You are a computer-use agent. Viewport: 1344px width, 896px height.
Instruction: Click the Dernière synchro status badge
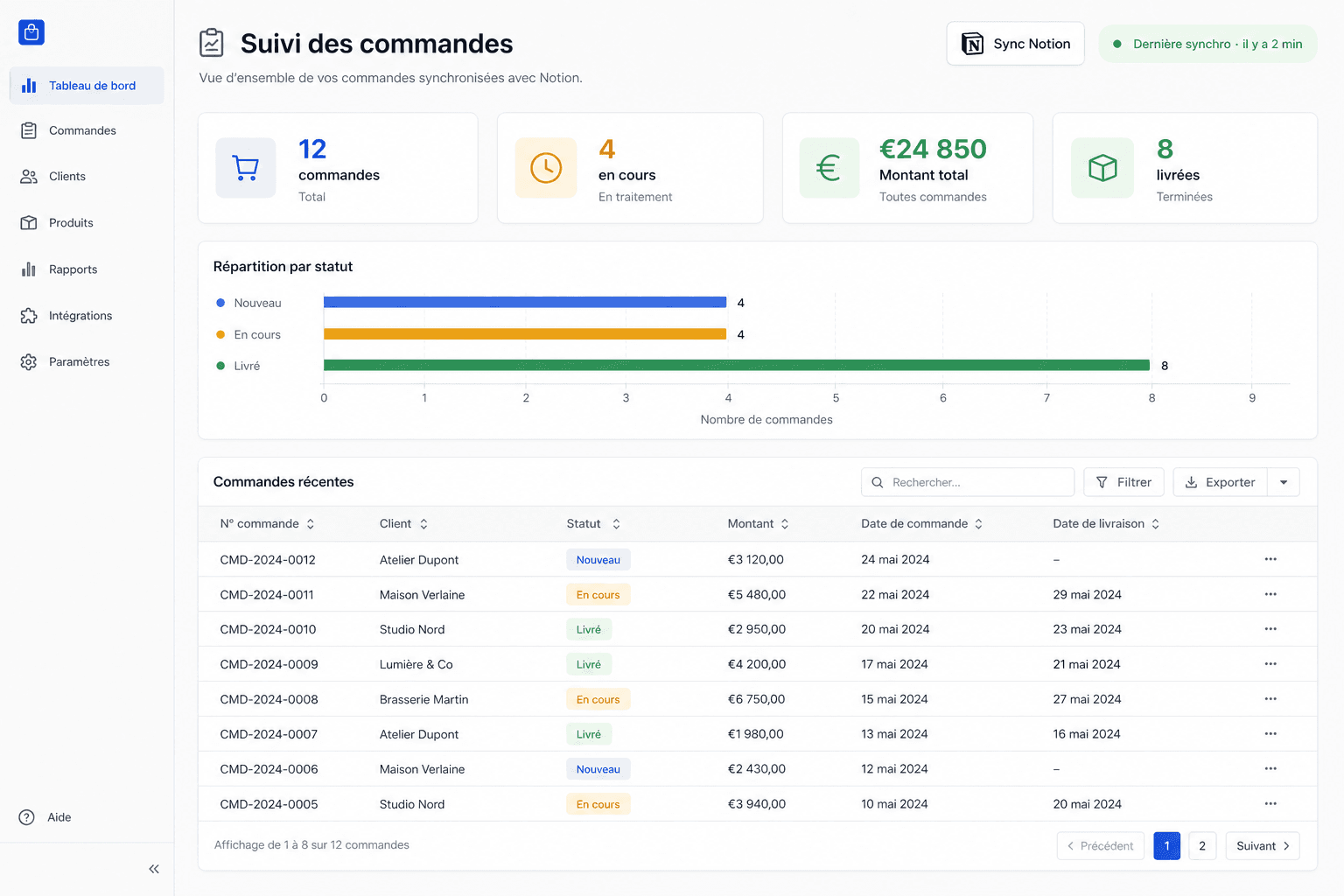point(1207,44)
